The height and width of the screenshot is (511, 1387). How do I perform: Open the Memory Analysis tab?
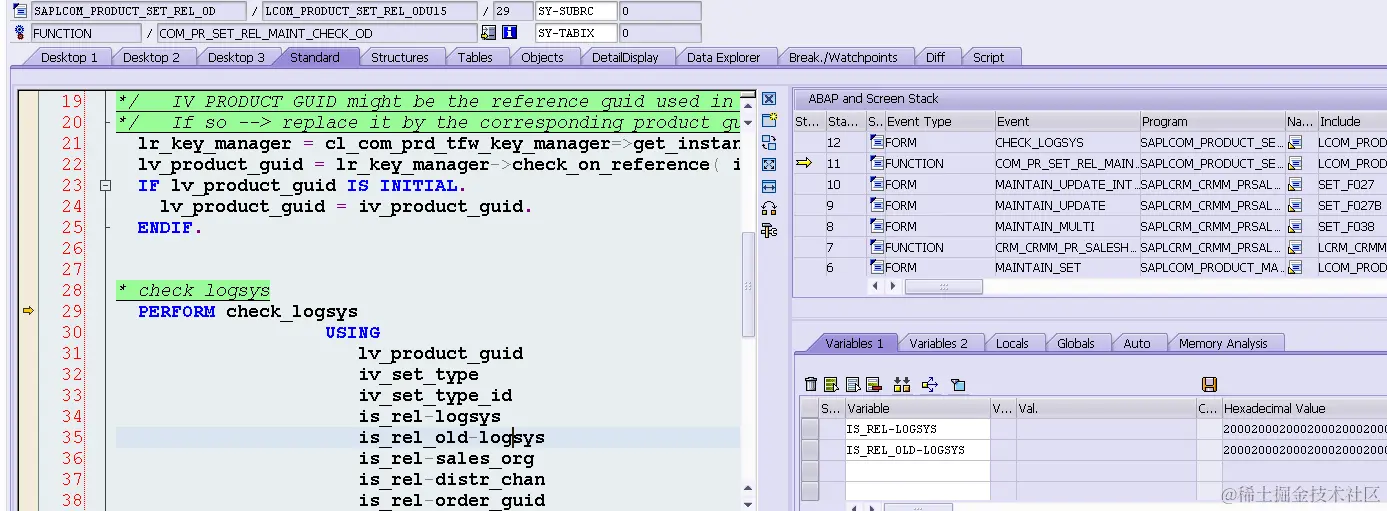[x=1223, y=344]
